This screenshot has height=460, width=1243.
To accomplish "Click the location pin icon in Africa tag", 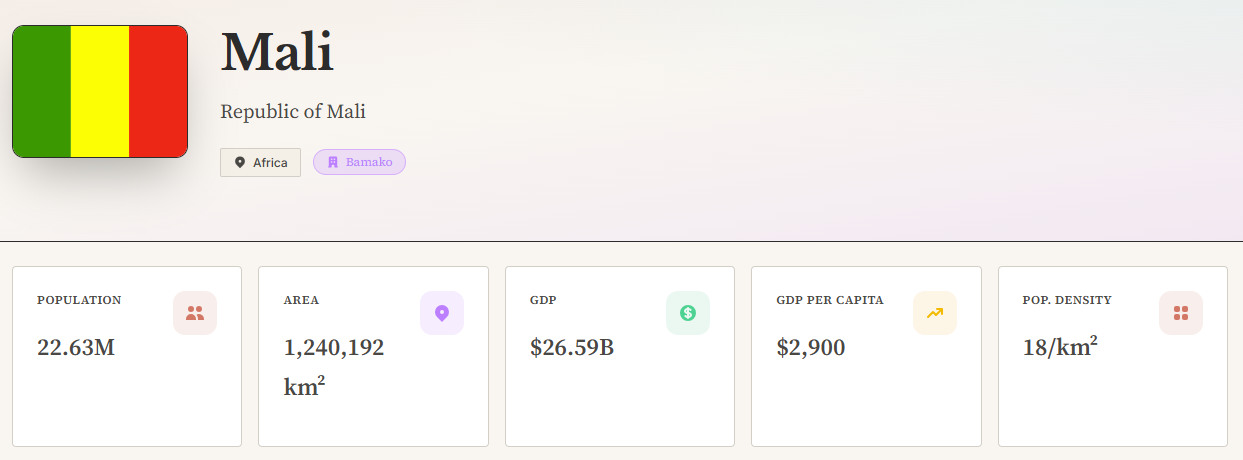I will [x=240, y=162].
